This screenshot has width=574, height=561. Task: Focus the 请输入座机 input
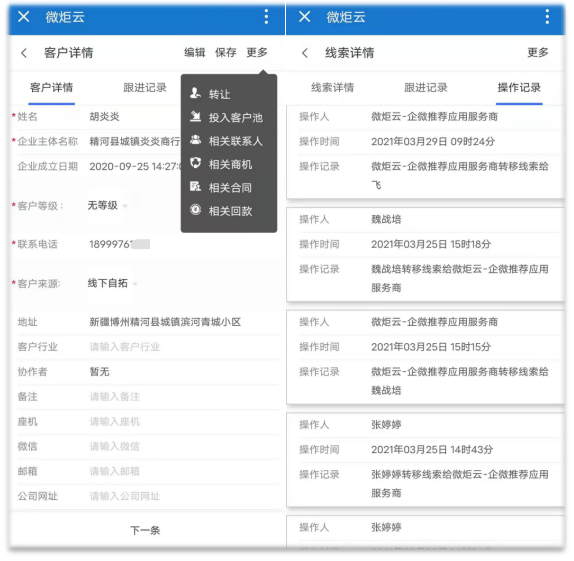115,422
